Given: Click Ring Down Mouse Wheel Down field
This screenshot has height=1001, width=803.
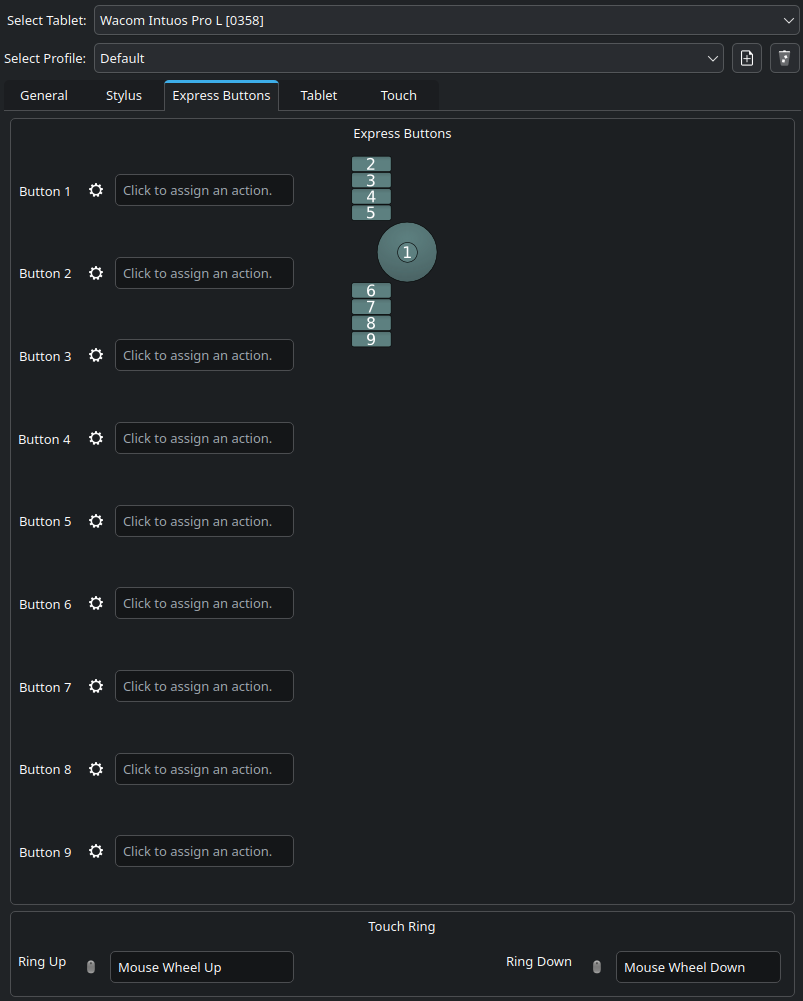Looking at the screenshot, I should [698, 967].
